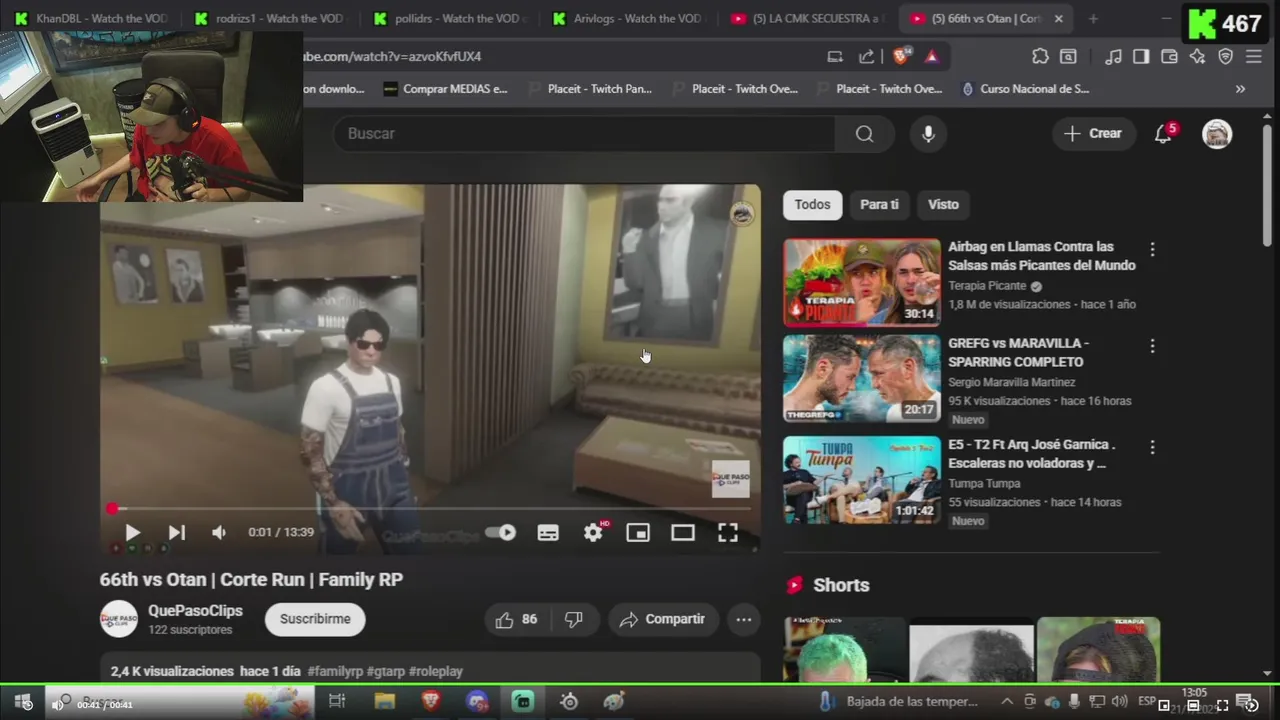Open the YouTube account avatar menu
The height and width of the screenshot is (720, 1280).
pyautogui.click(x=1217, y=134)
